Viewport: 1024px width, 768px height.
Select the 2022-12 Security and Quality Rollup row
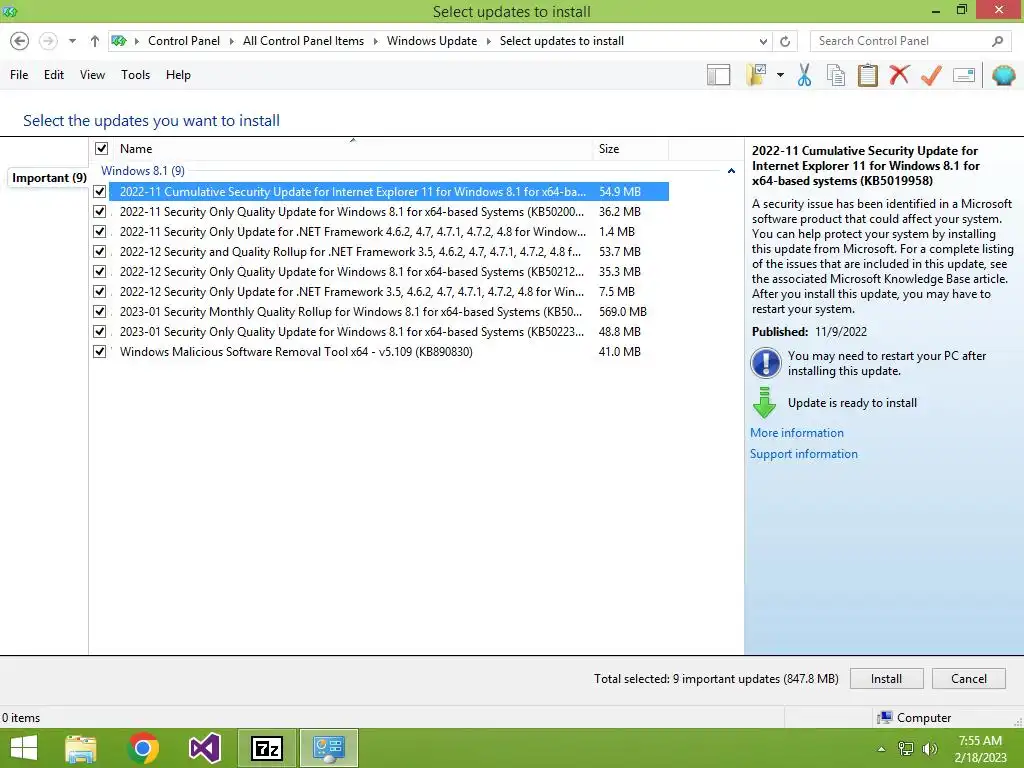click(389, 251)
